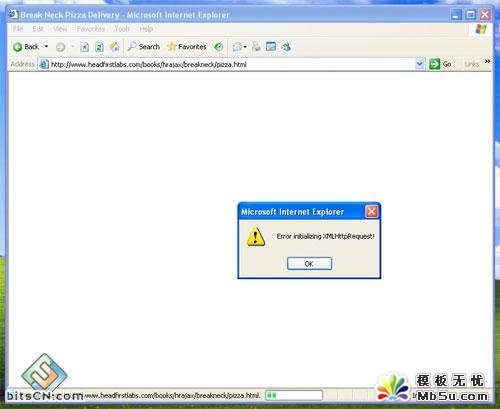Click the Windows flag logo in the menu bar

tap(481, 29)
